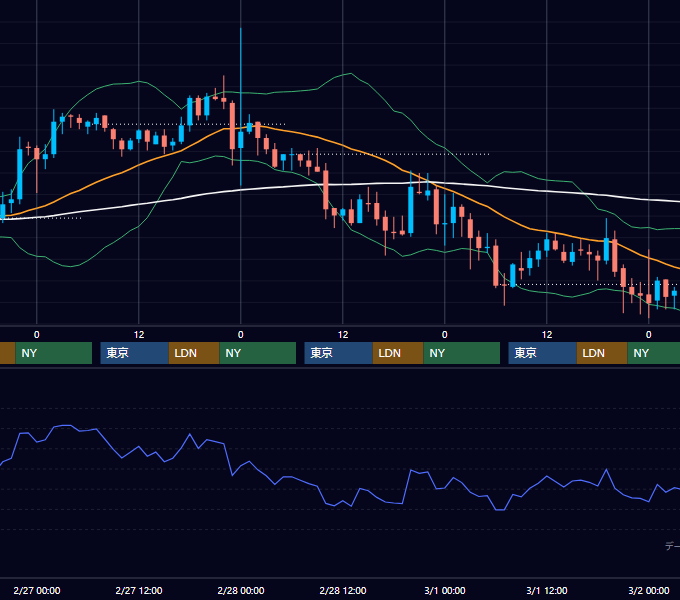Select the large blue candle just before 3/1 00:00
The width and height of the screenshot is (680, 600).
pyautogui.click(x=411, y=210)
